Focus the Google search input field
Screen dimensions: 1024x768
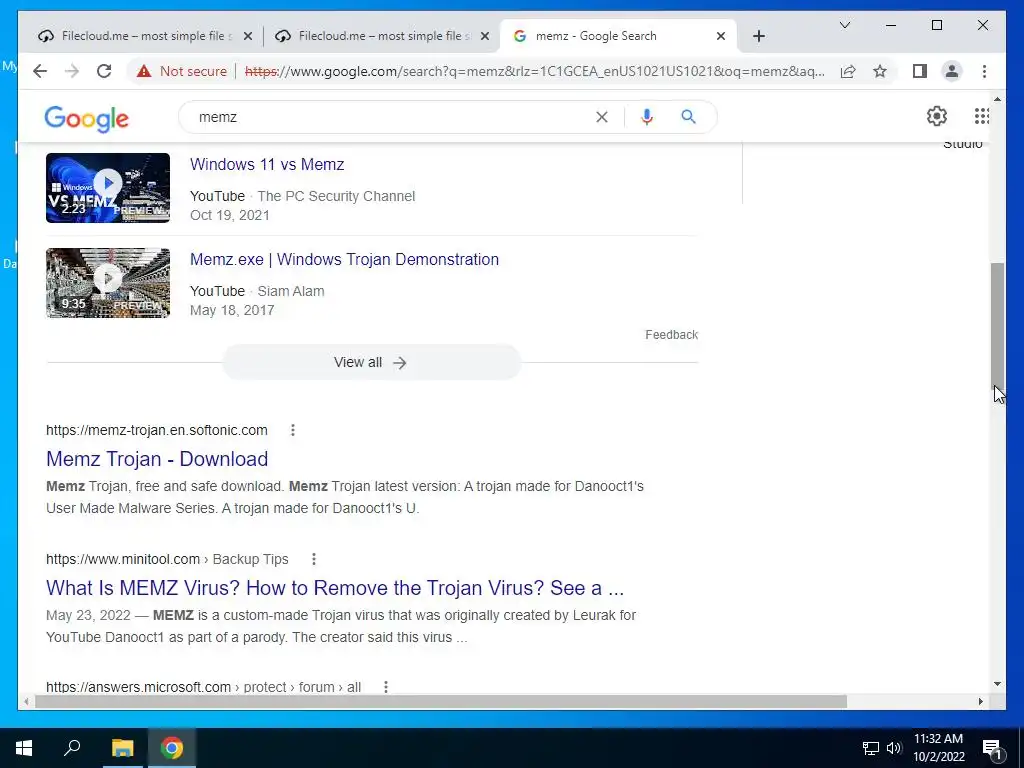tap(392, 117)
